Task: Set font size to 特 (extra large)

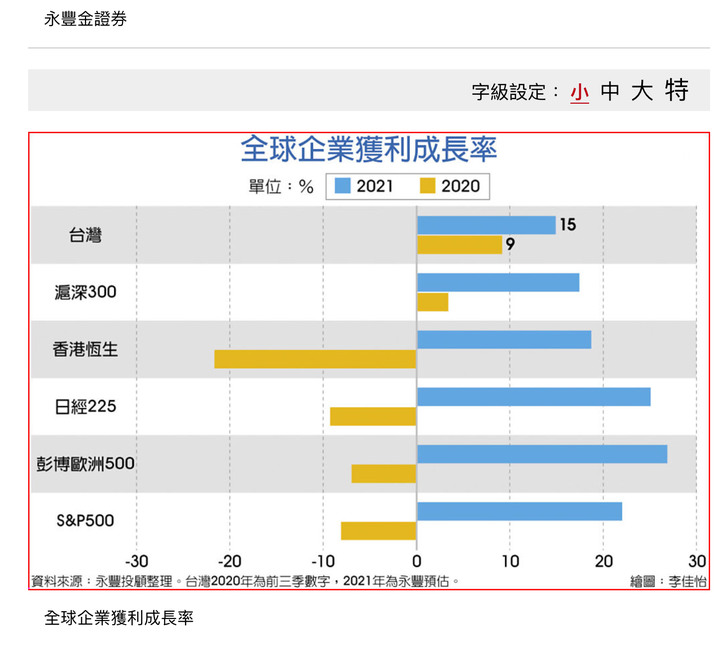Action: click(x=677, y=90)
